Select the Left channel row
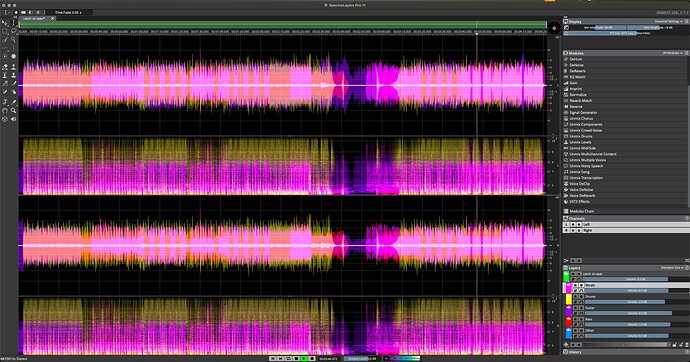690x362 pixels. click(x=626, y=224)
